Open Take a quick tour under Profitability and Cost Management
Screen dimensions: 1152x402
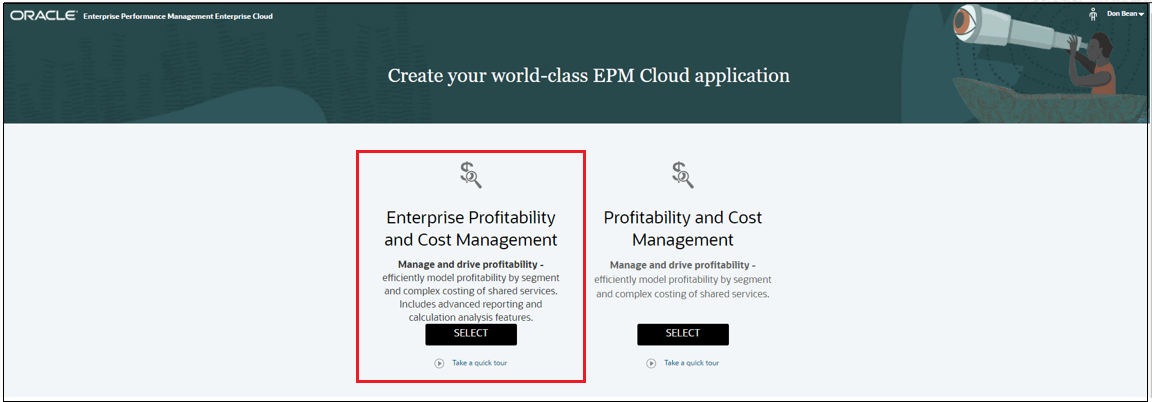(x=691, y=363)
